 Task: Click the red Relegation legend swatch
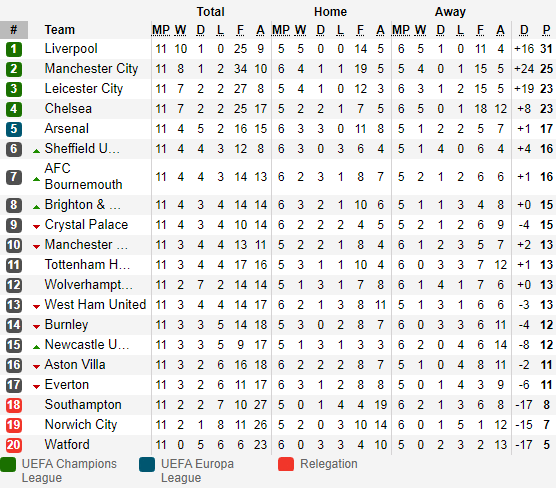point(286,465)
